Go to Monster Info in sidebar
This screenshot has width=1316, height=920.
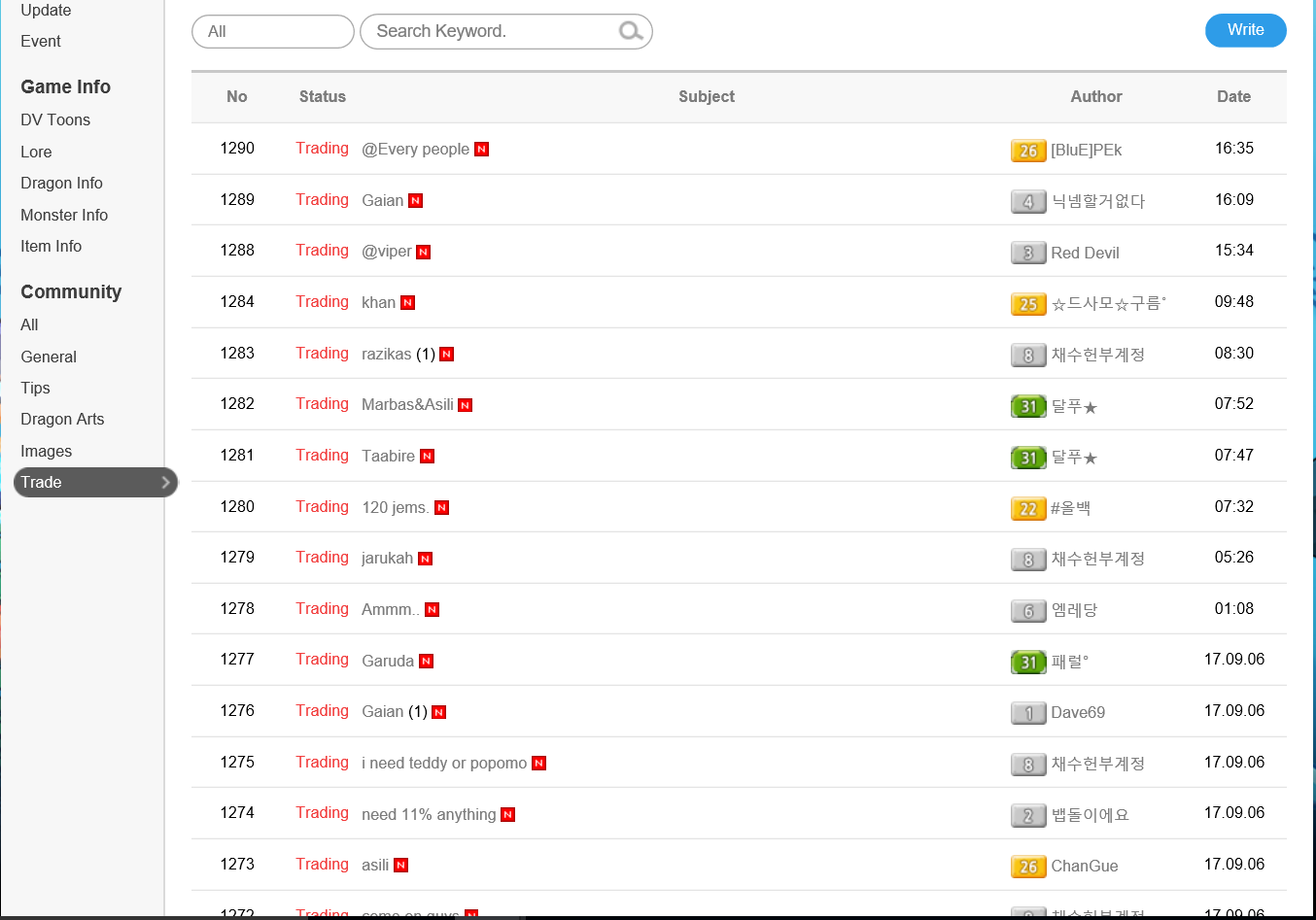coord(64,215)
